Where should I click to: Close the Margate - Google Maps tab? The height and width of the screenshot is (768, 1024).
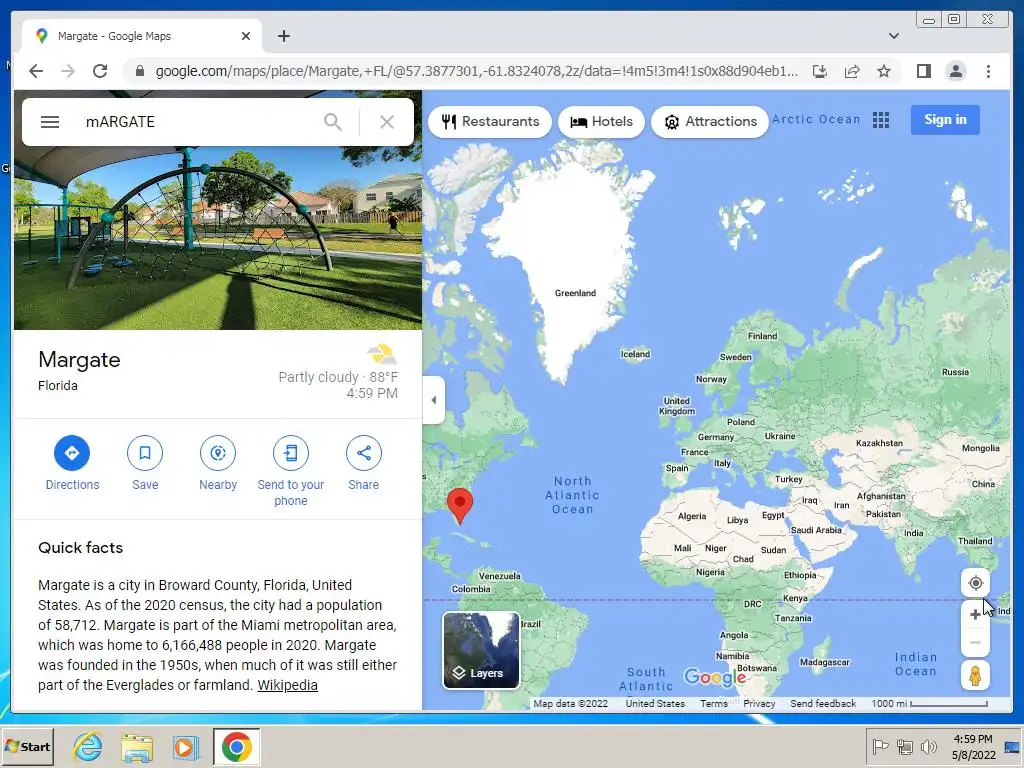[x=246, y=36]
